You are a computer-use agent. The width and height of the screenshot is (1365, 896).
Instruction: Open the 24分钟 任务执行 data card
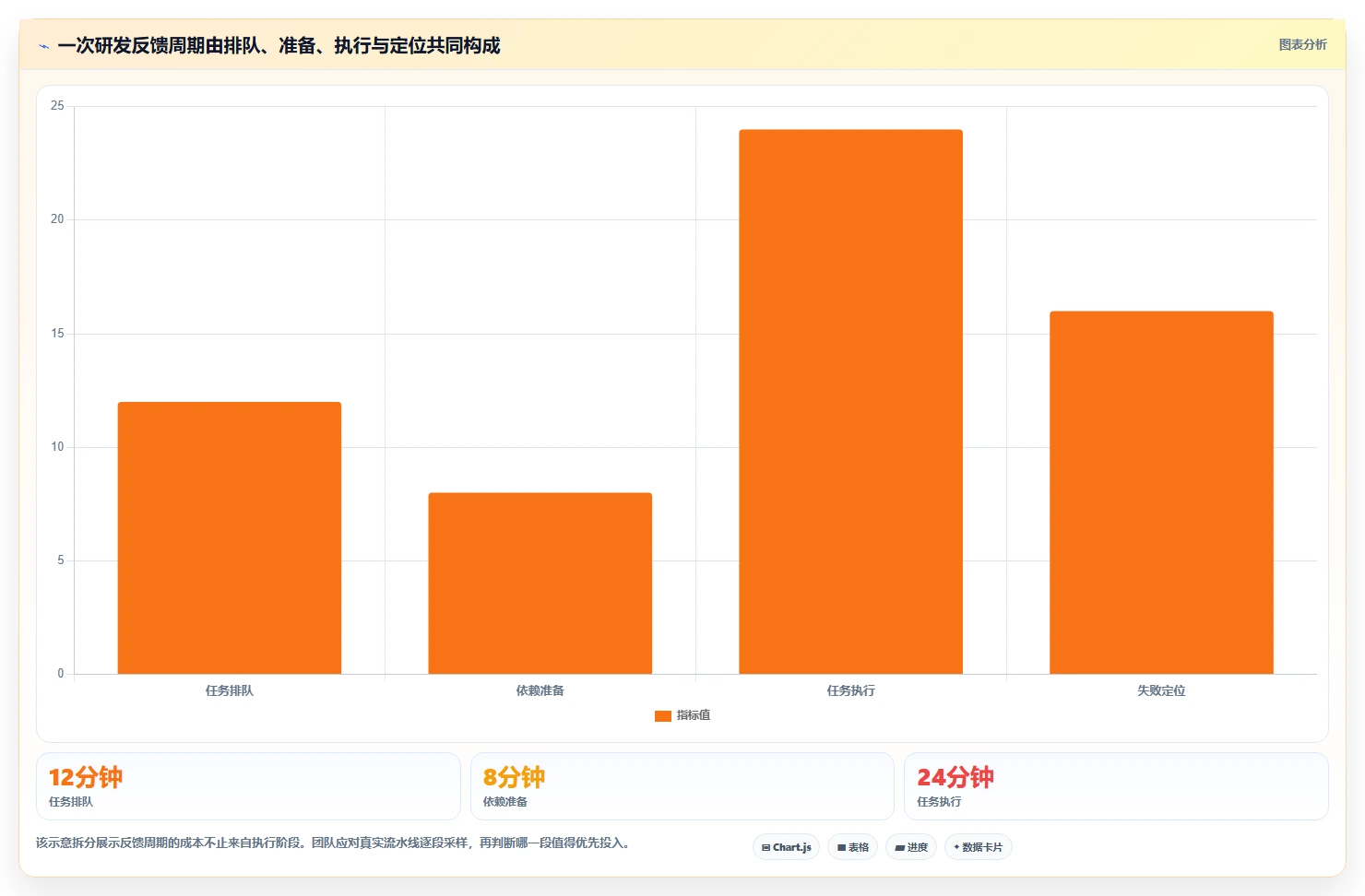1116,786
